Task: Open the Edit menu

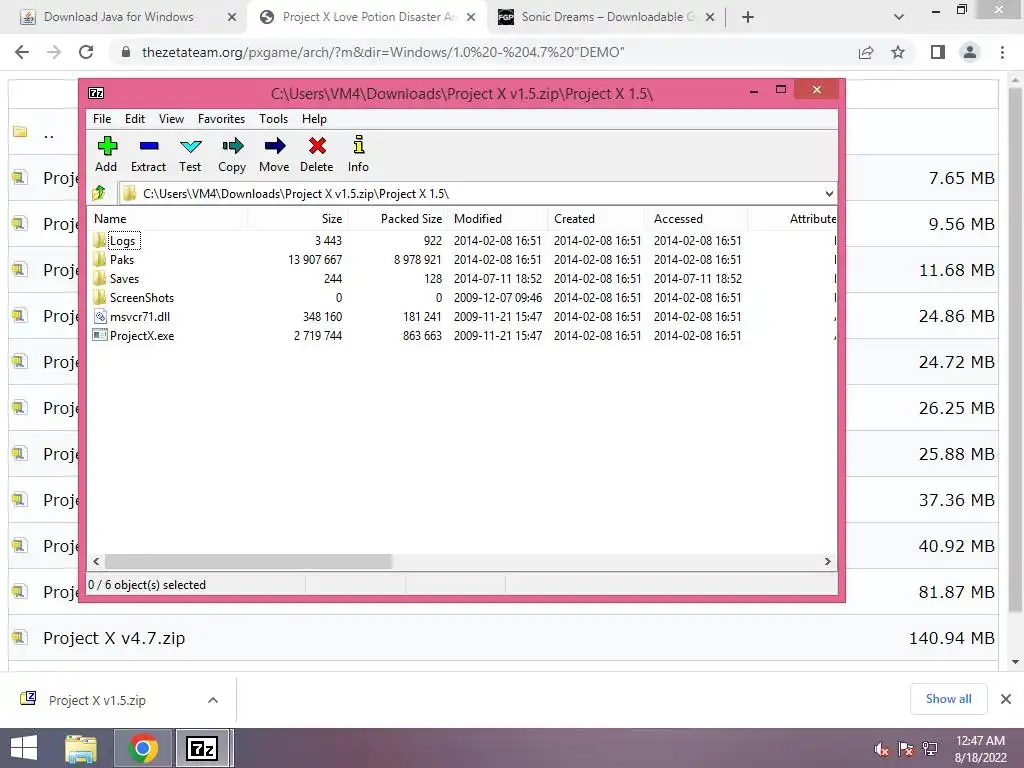Action: pos(135,119)
